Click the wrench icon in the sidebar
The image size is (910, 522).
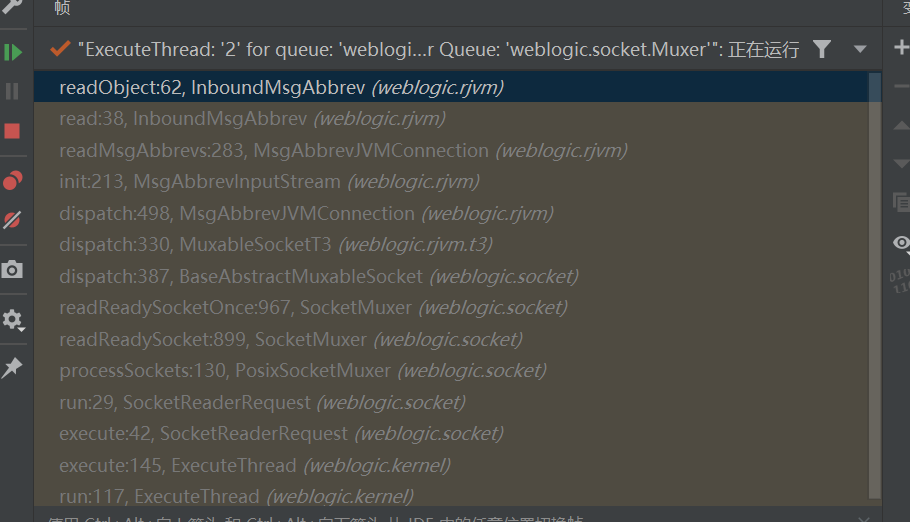[x=12, y=6]
